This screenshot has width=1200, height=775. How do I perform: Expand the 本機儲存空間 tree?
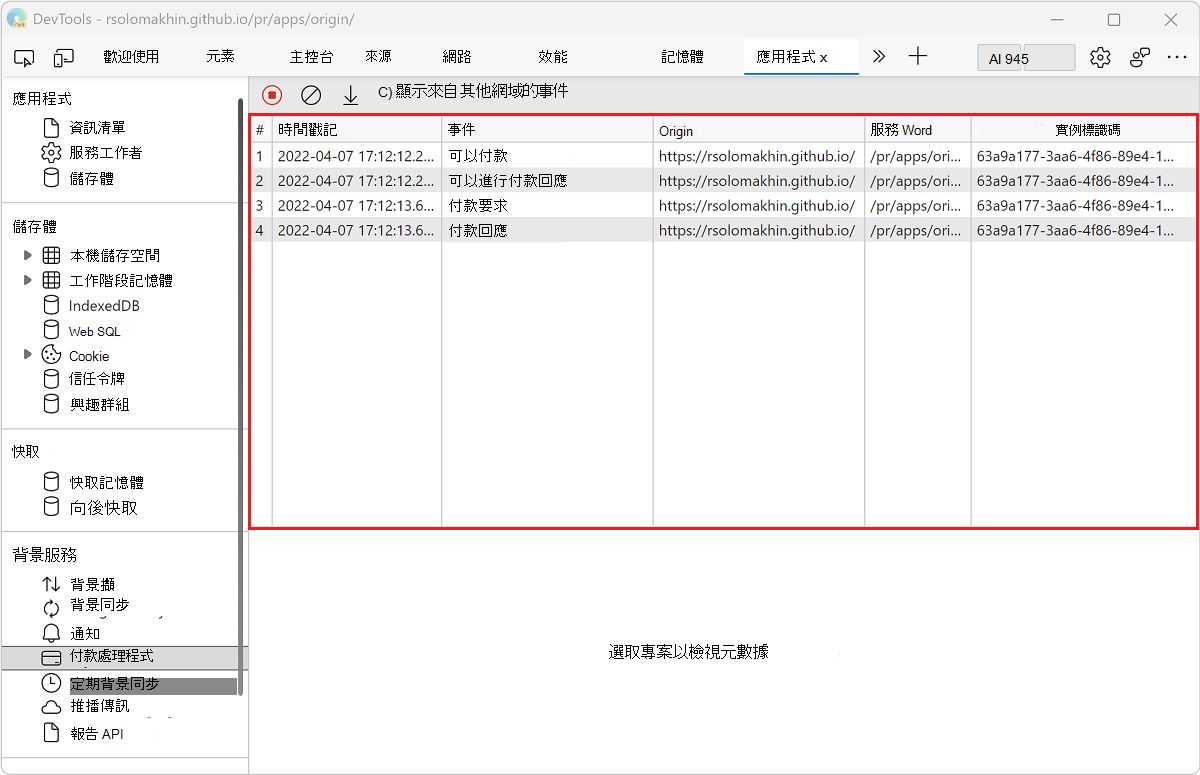pyautogui.click(x=28, y=255)
